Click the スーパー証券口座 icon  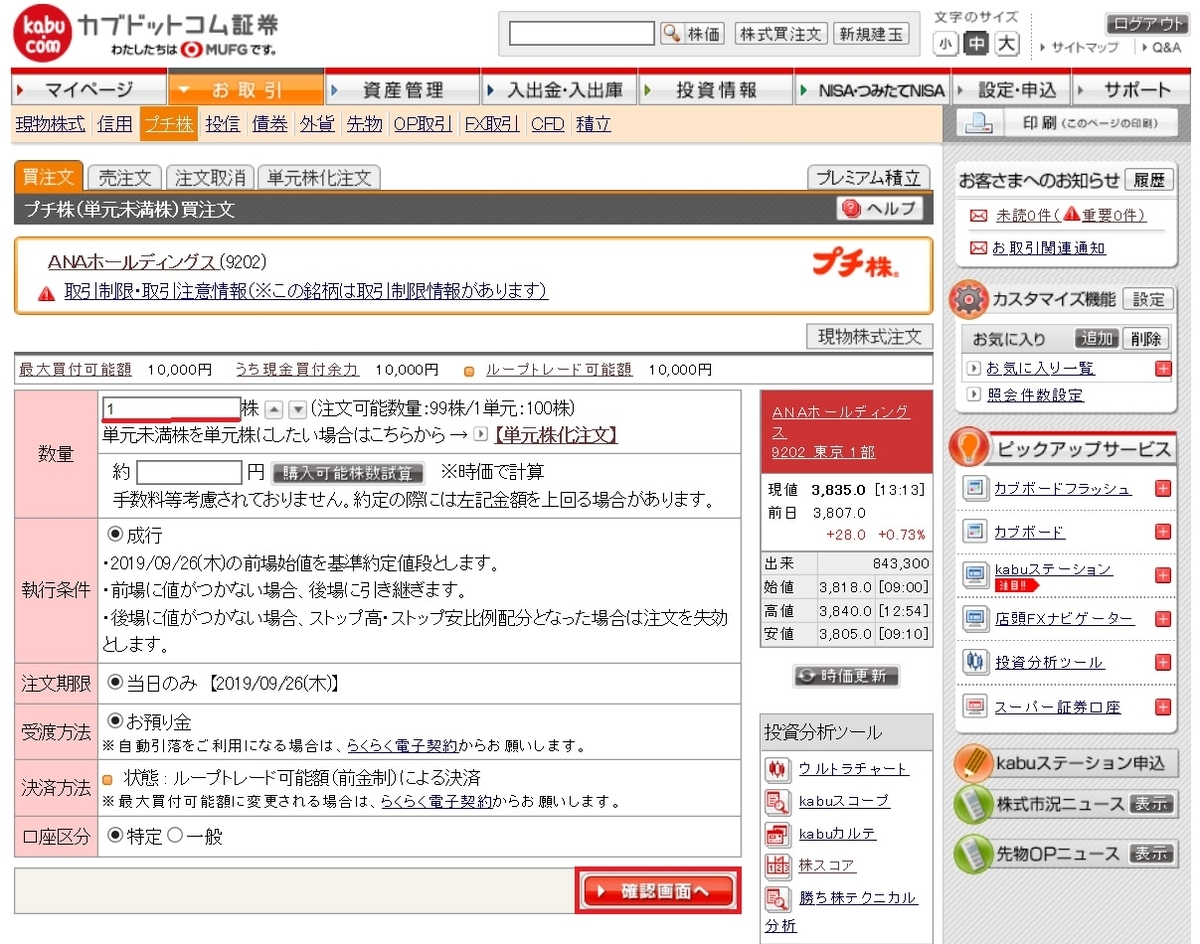(975, 706)
